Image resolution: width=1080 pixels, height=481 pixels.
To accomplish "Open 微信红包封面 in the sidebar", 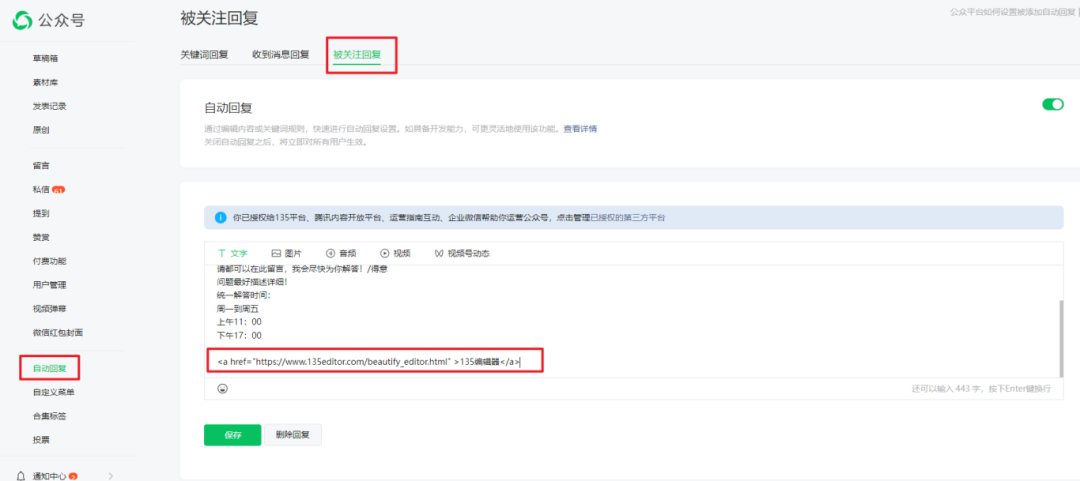I will (58, 333).
